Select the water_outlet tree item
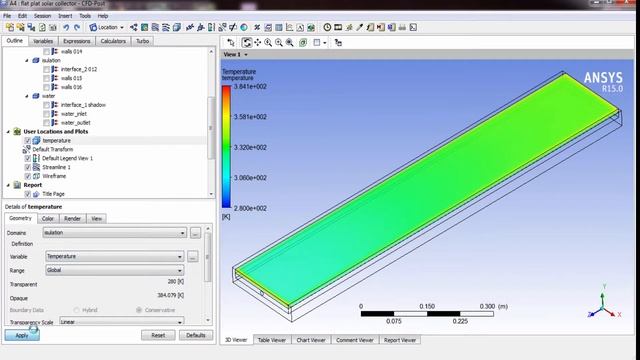 click(76, 123)
